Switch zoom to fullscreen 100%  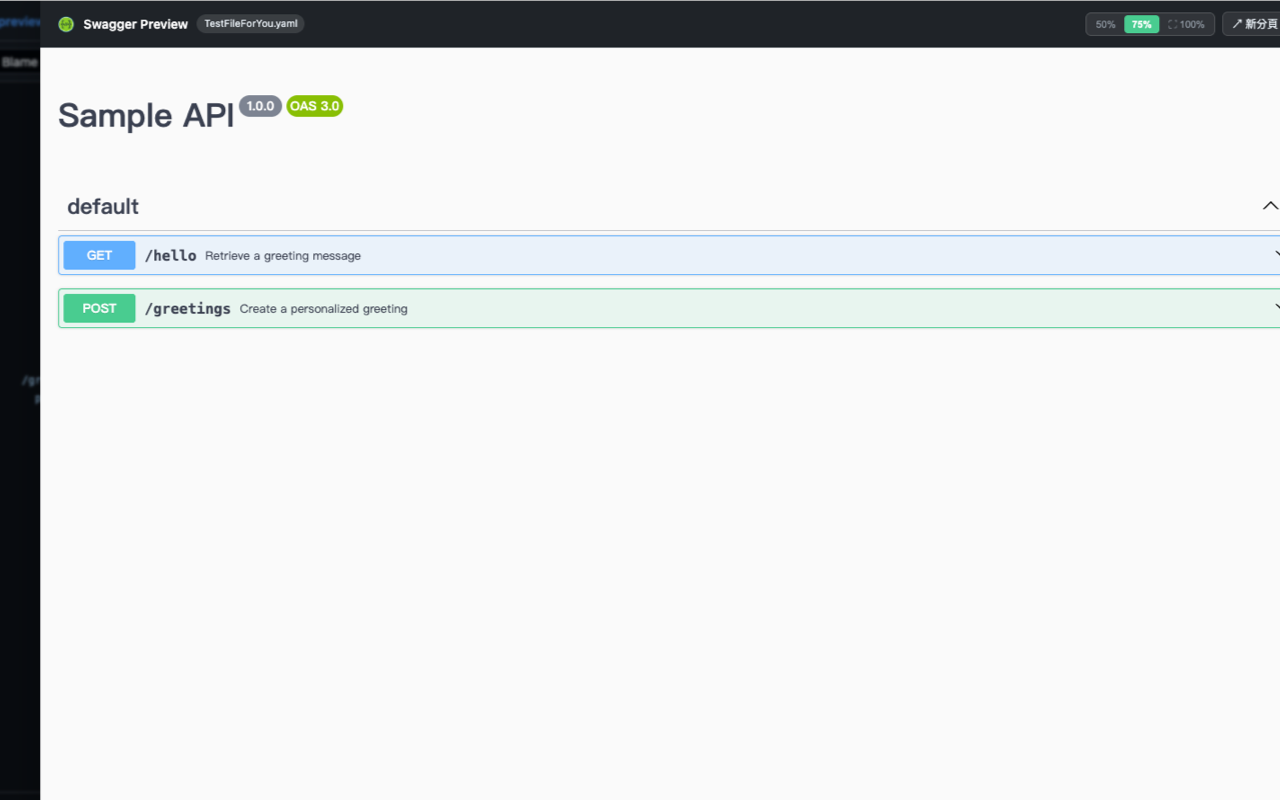coord(1186,24)
